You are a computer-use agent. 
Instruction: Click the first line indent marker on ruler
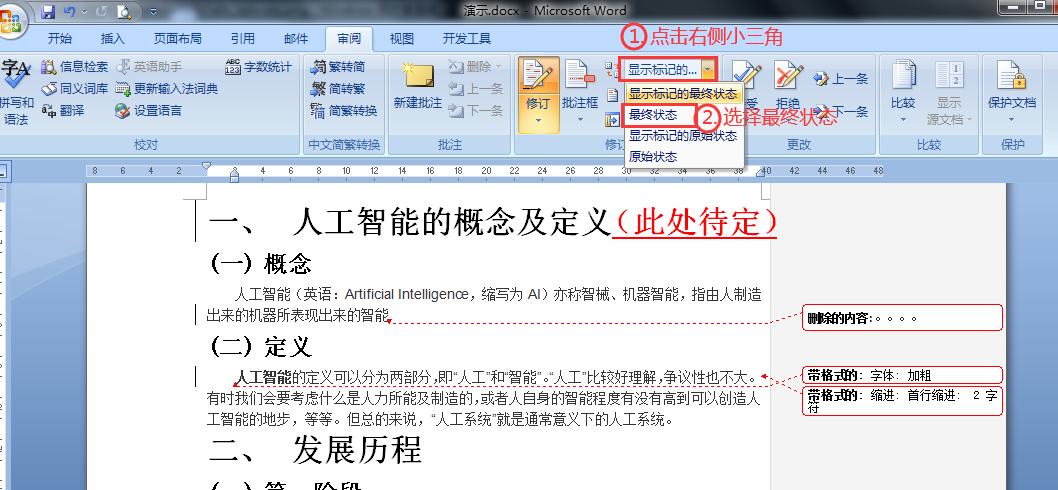click(206, 165)
